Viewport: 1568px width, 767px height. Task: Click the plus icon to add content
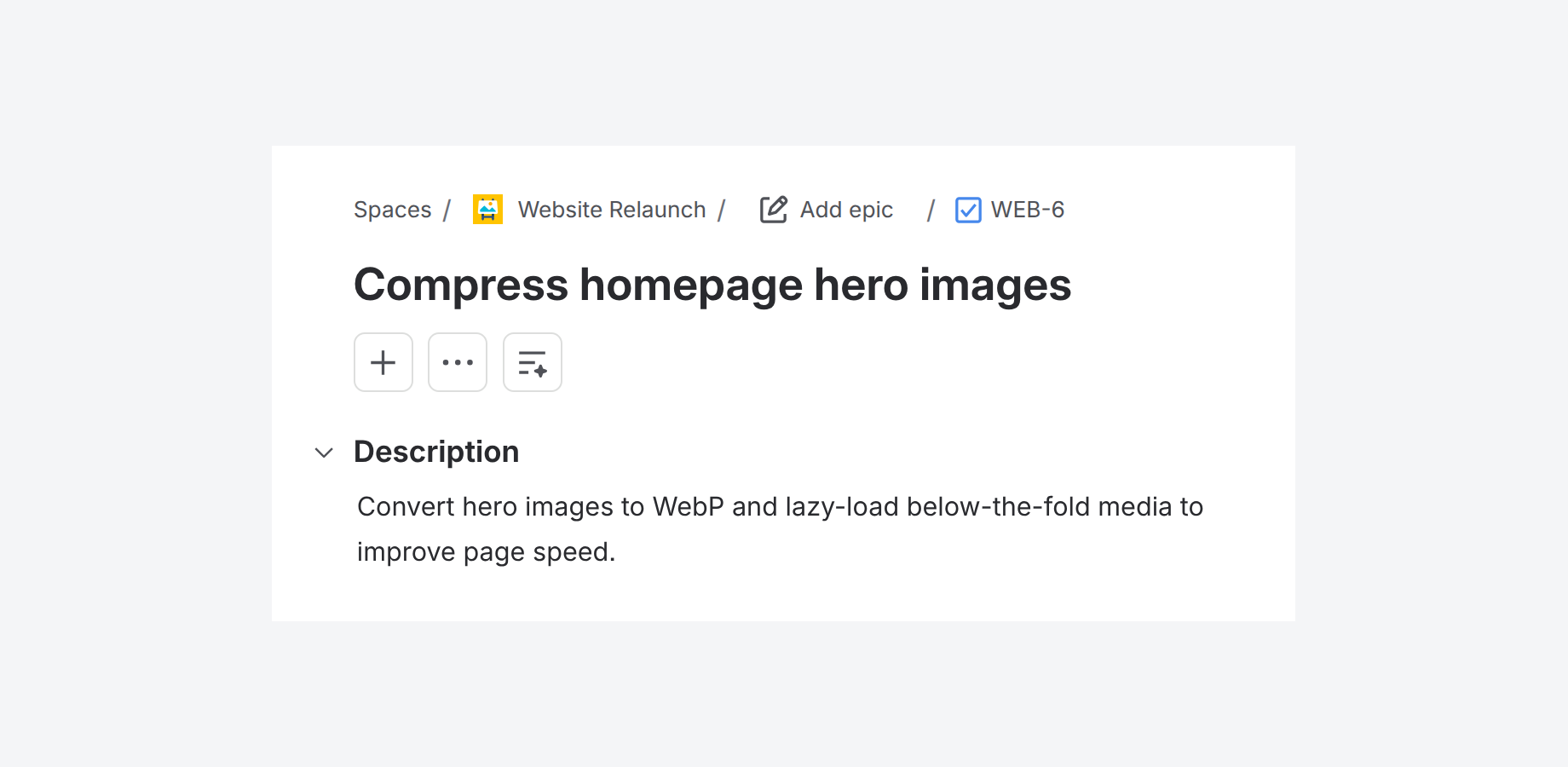pyautogui.click(x=383, y=362)
